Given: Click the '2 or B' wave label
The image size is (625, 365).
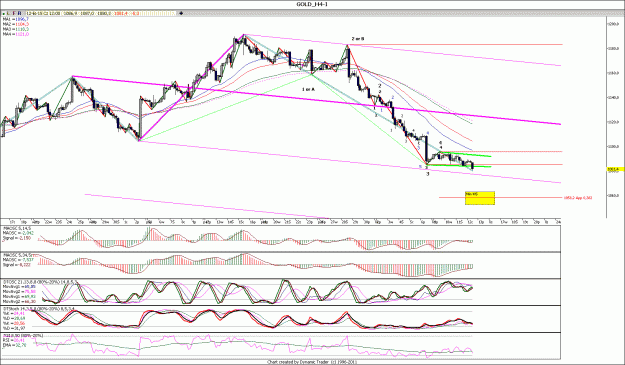Looking at the screenshot, I should pyautogui.click(x=358, y=39).
